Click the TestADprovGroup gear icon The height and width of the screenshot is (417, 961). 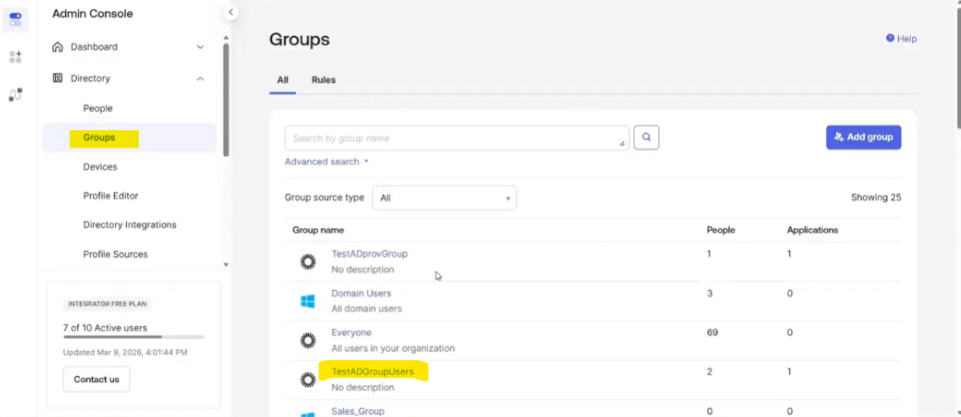(308, 262)
